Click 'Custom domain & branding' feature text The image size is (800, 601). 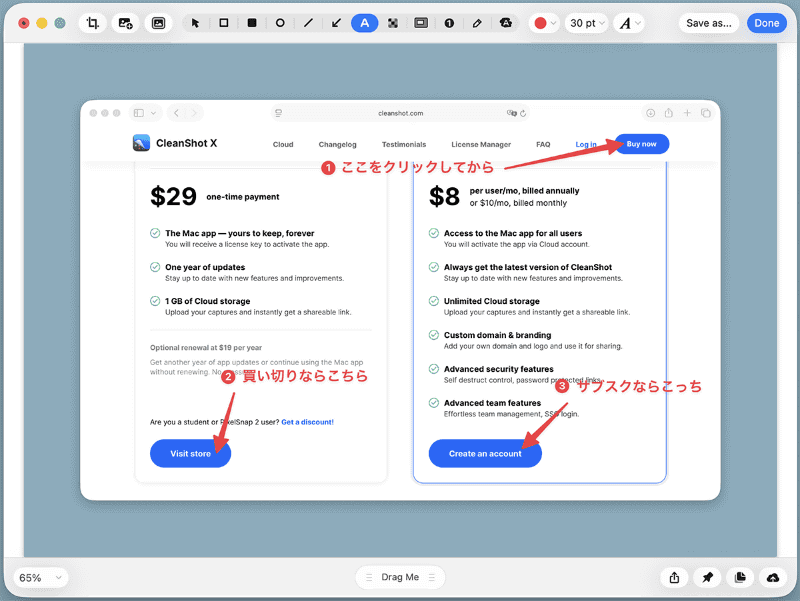tap(497, 335)
